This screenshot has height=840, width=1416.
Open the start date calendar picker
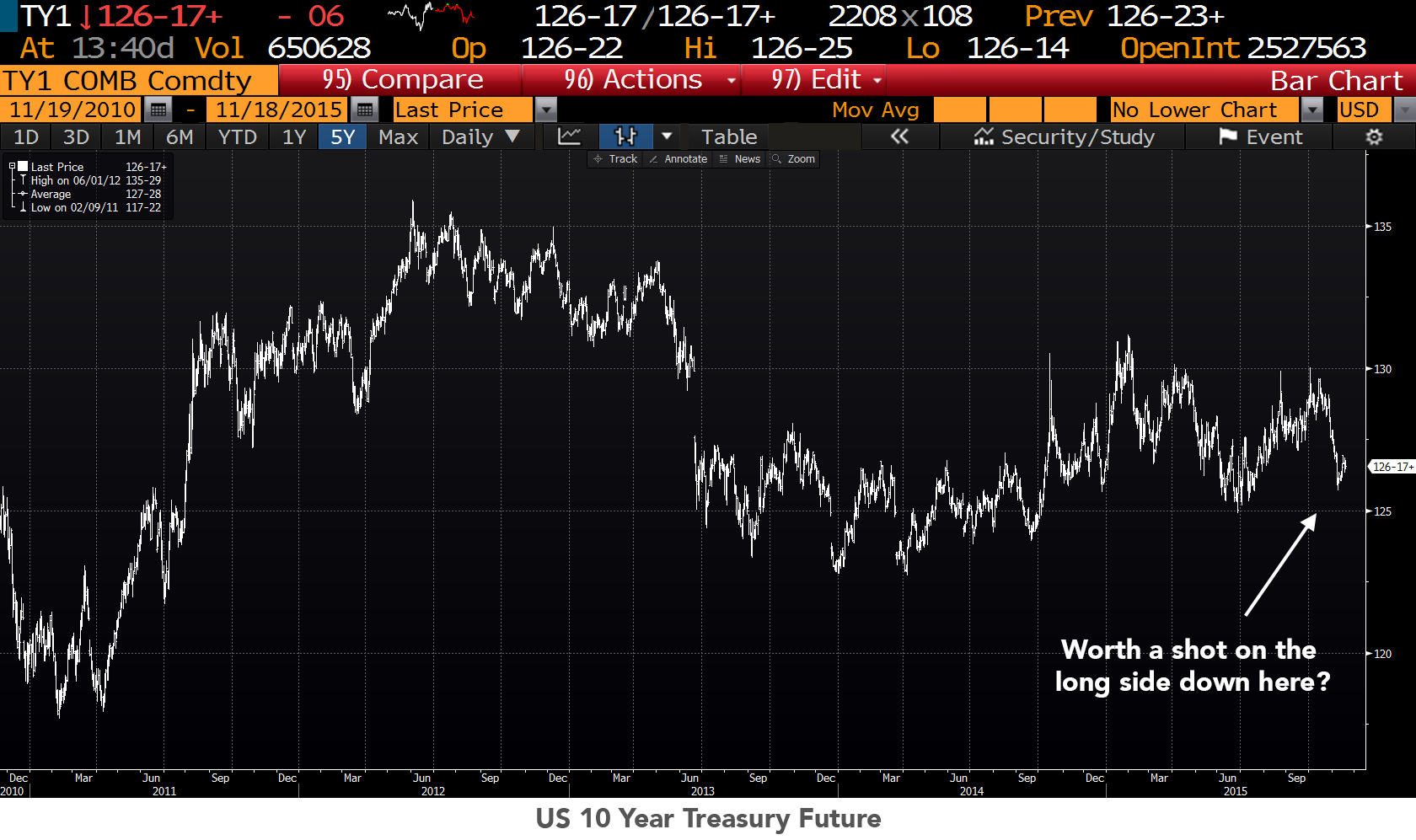click(x=158, y=110)
